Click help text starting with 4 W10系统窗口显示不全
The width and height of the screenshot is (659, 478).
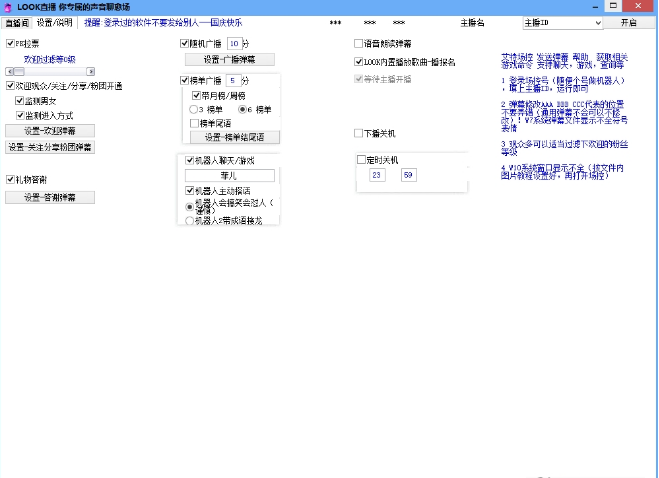(x=562, y=172)
